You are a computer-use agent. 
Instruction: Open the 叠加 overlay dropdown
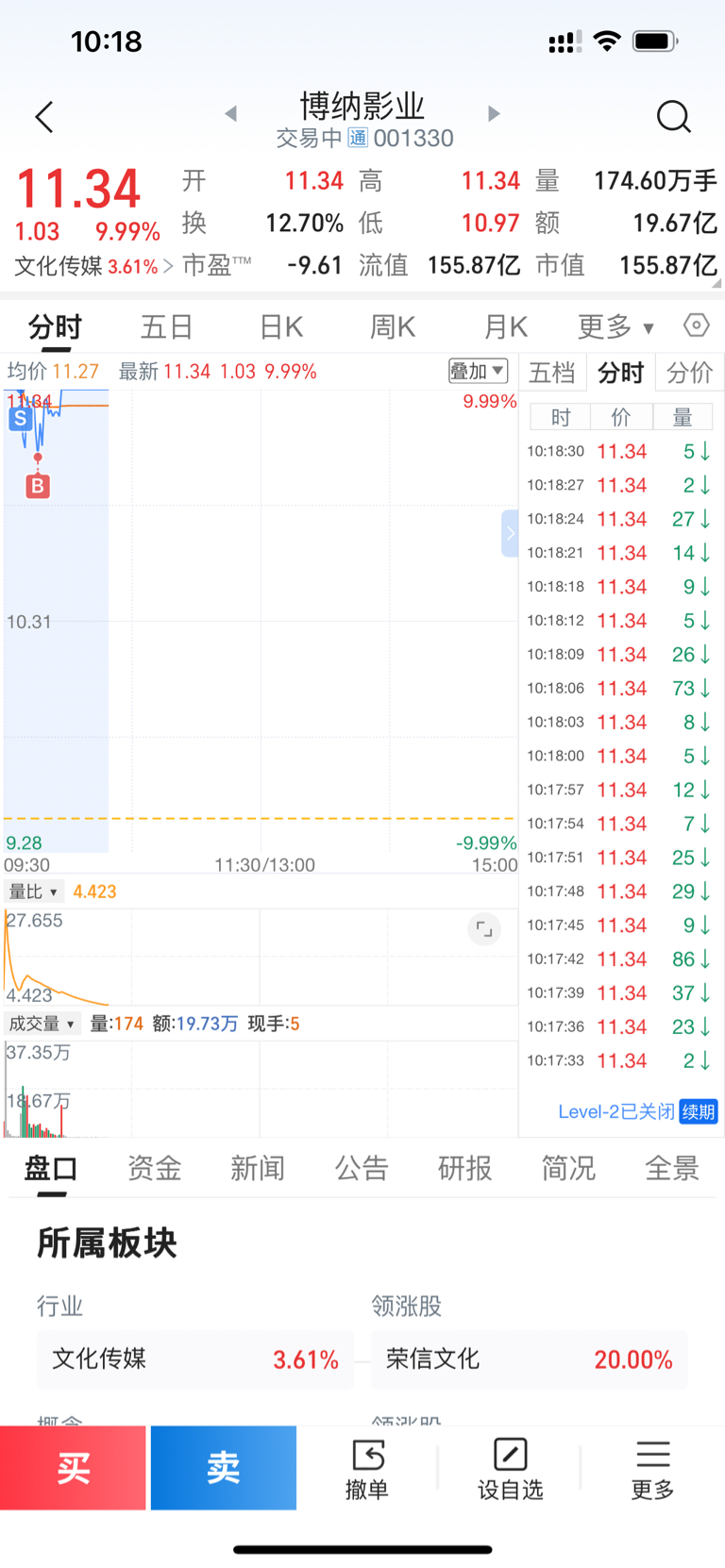pos(478,371)
